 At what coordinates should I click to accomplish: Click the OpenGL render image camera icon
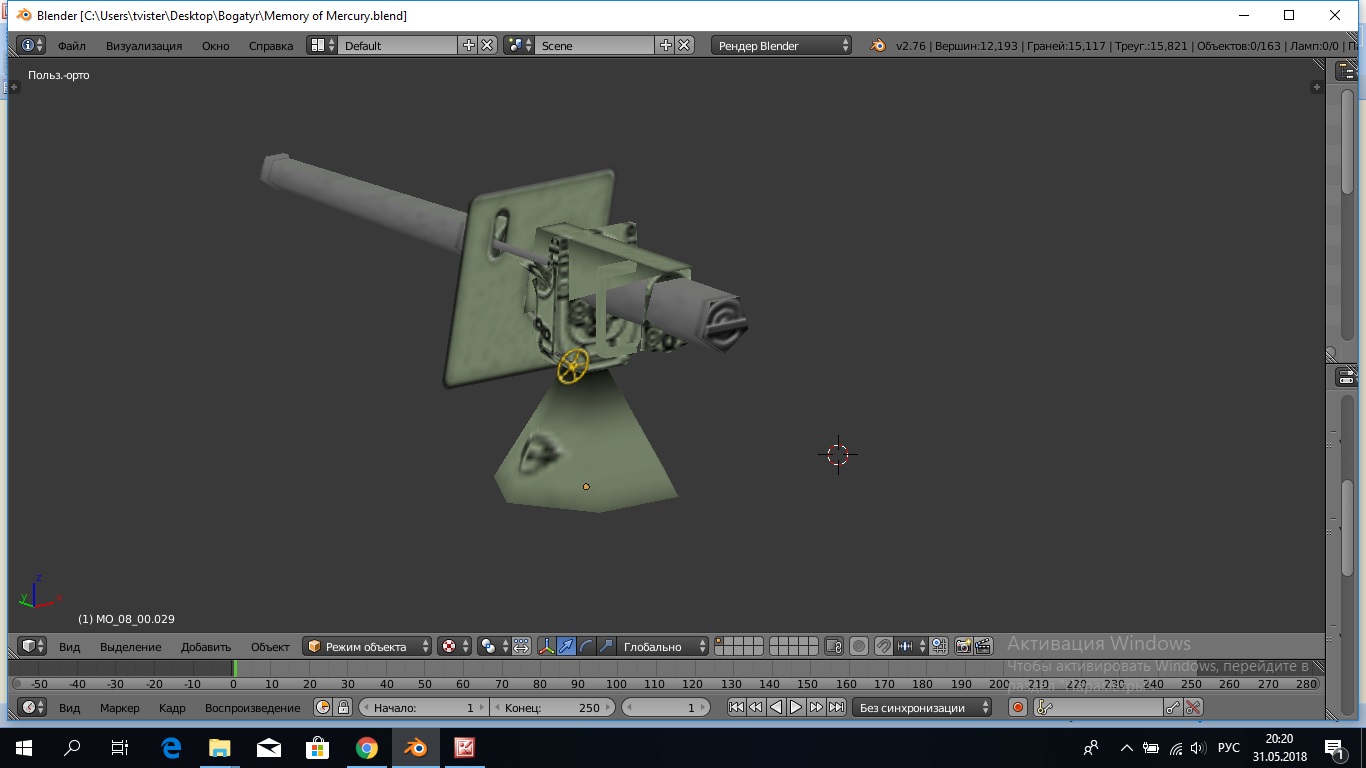[964, 647]
